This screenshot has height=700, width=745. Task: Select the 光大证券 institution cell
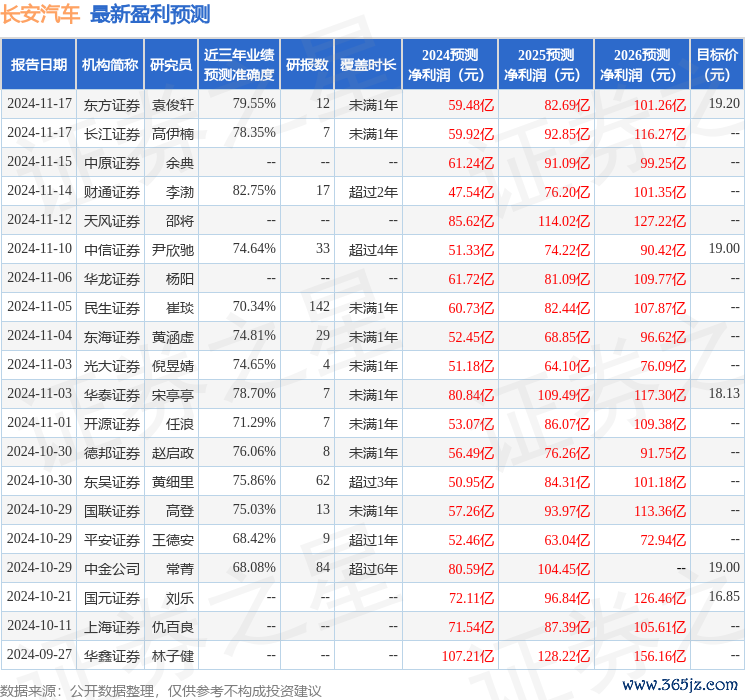pos(112,365)
